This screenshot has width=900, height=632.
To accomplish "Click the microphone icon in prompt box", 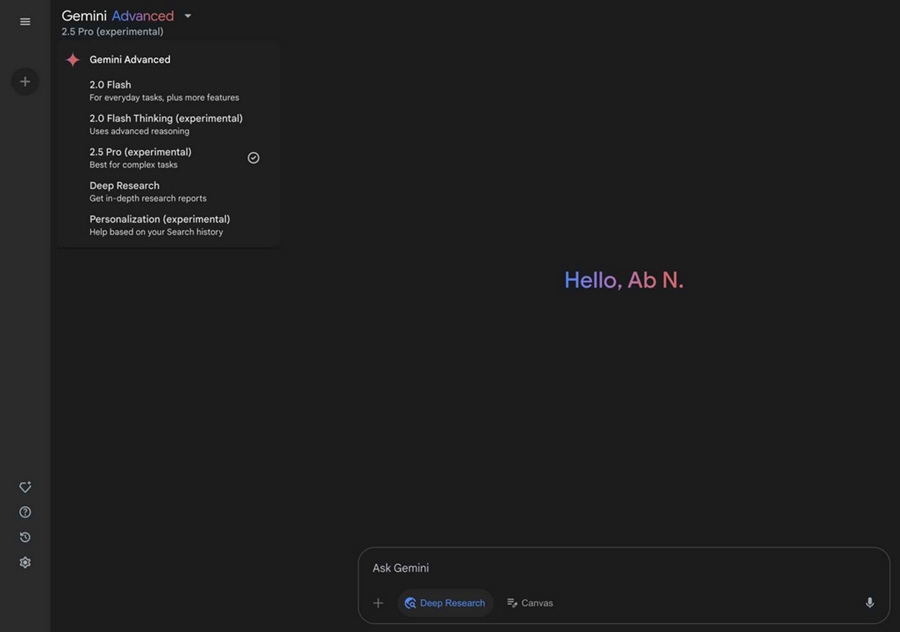I will (870, 603).
